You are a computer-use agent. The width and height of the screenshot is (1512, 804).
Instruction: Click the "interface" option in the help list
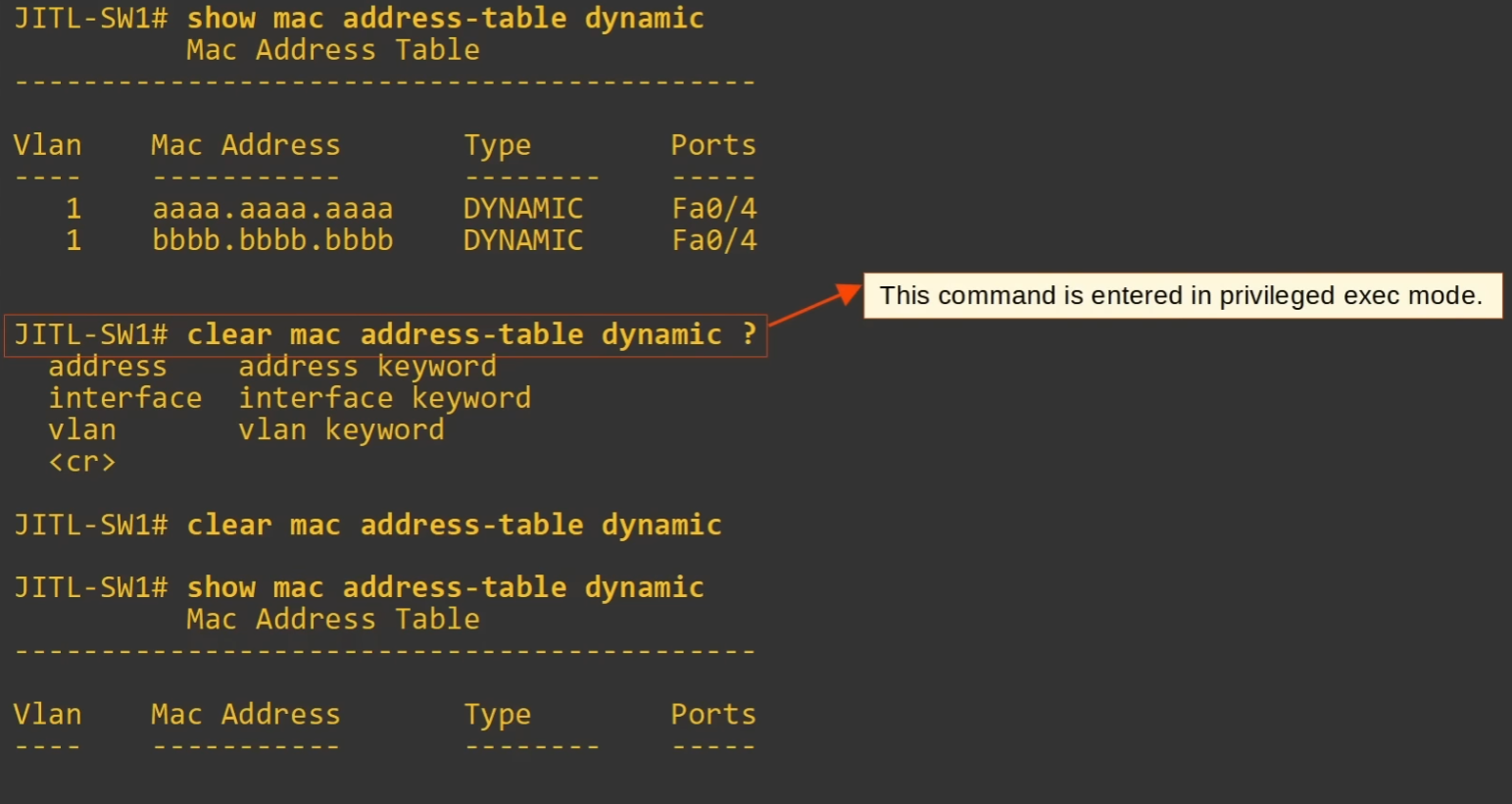[x=125, y=398]
